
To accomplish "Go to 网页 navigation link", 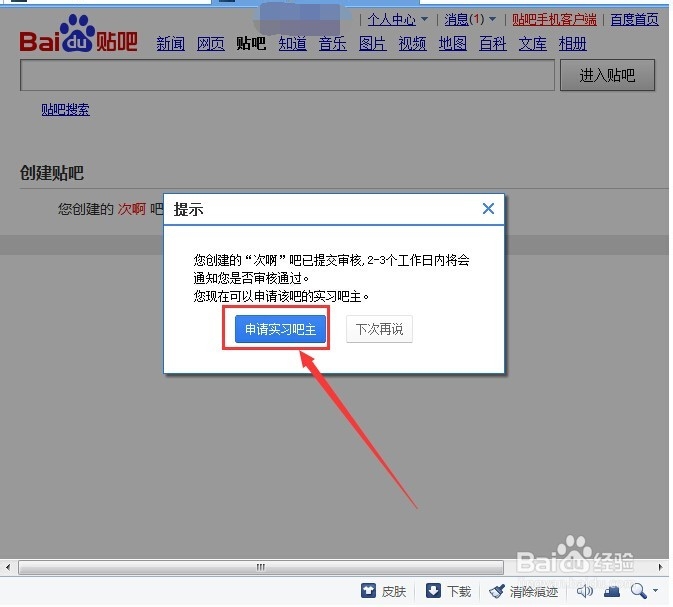I will tap(211, 44).
